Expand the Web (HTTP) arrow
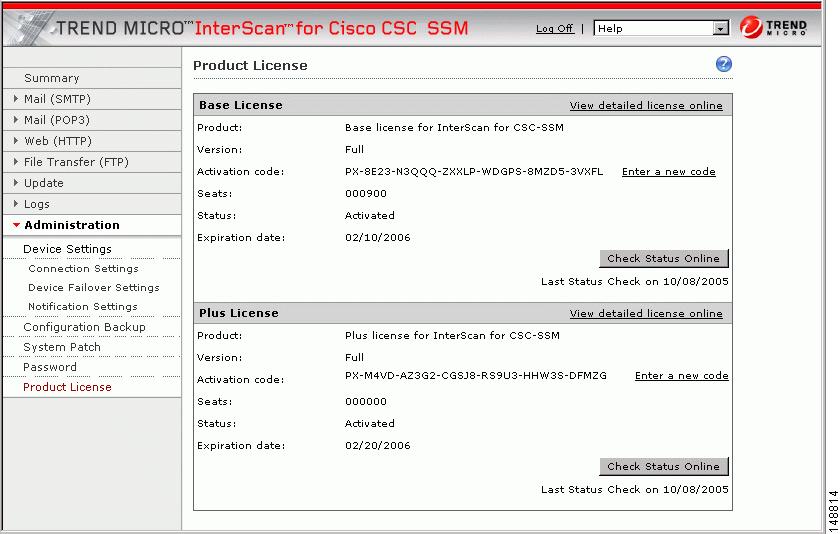The height and width of the screenshot is (534, 840). [x=16, y=140]
